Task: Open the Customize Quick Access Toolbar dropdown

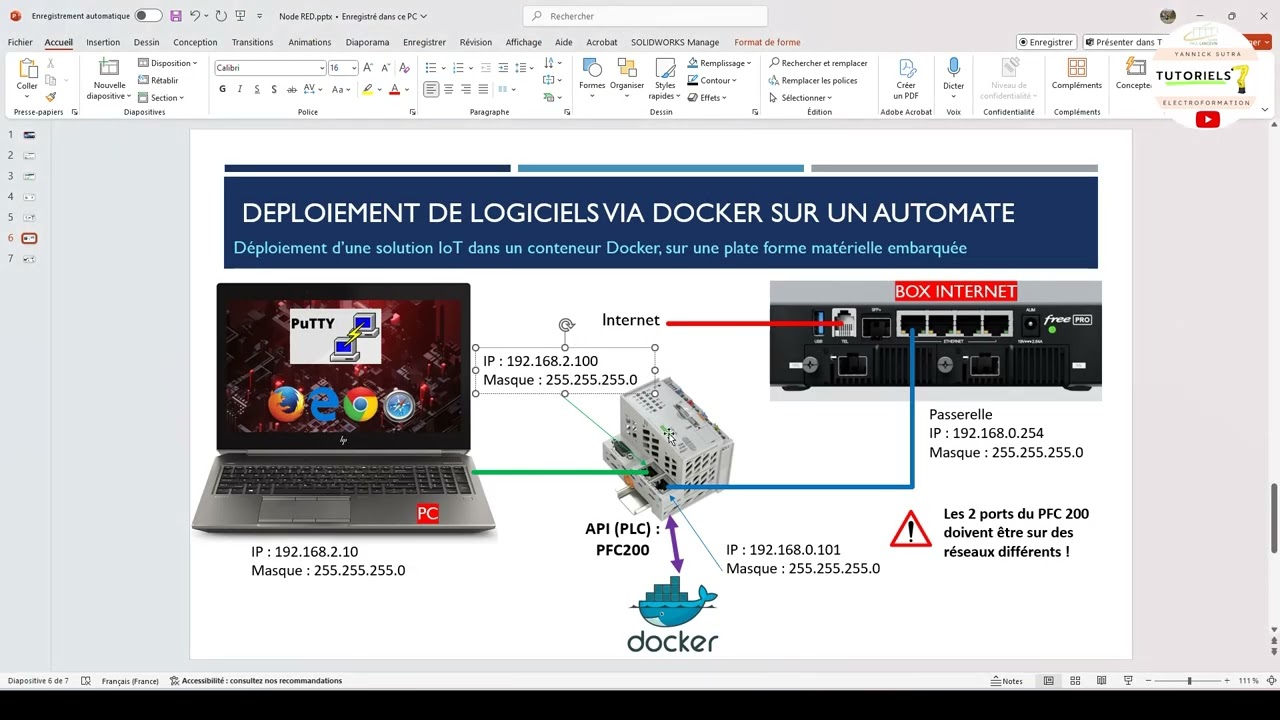Action: pyautogui.click(x=260, y=16)
